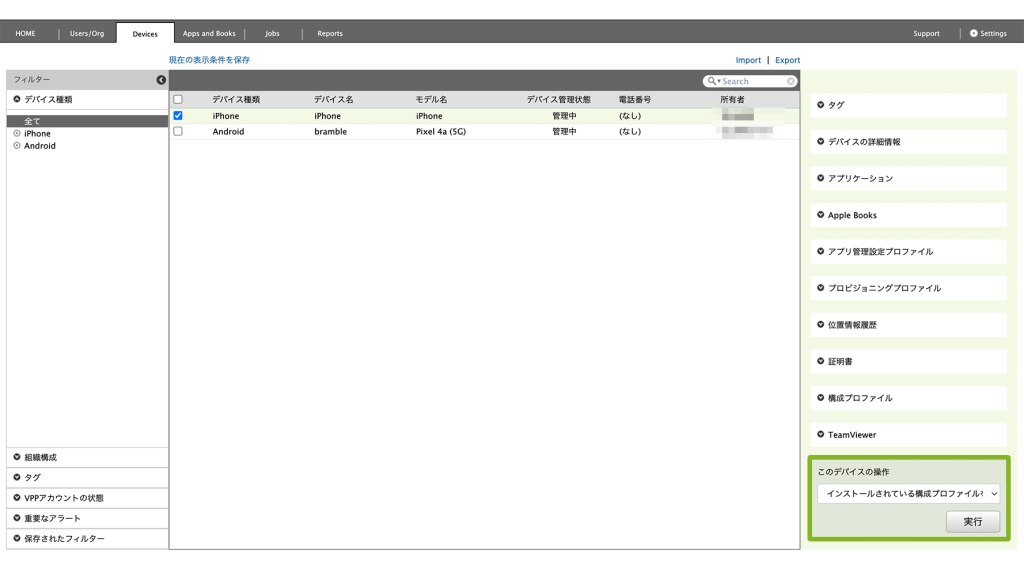Collapse the filter panel with the arrow icon

tap(161, 80)
